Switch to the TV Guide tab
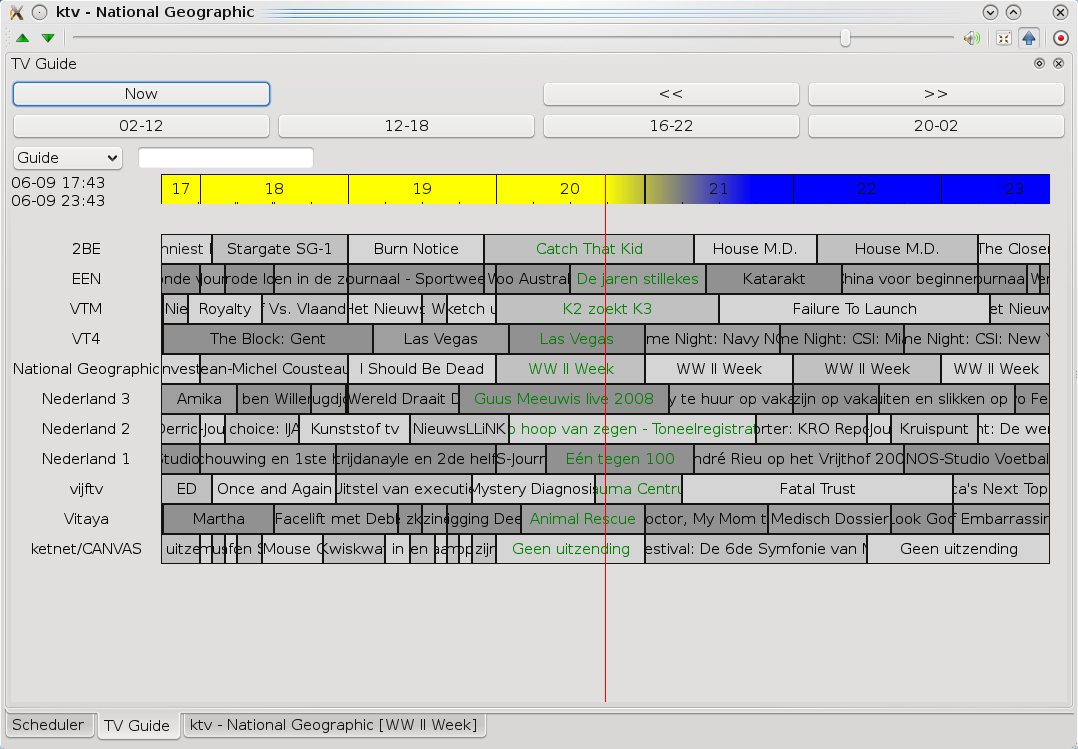 coord(137,726)
